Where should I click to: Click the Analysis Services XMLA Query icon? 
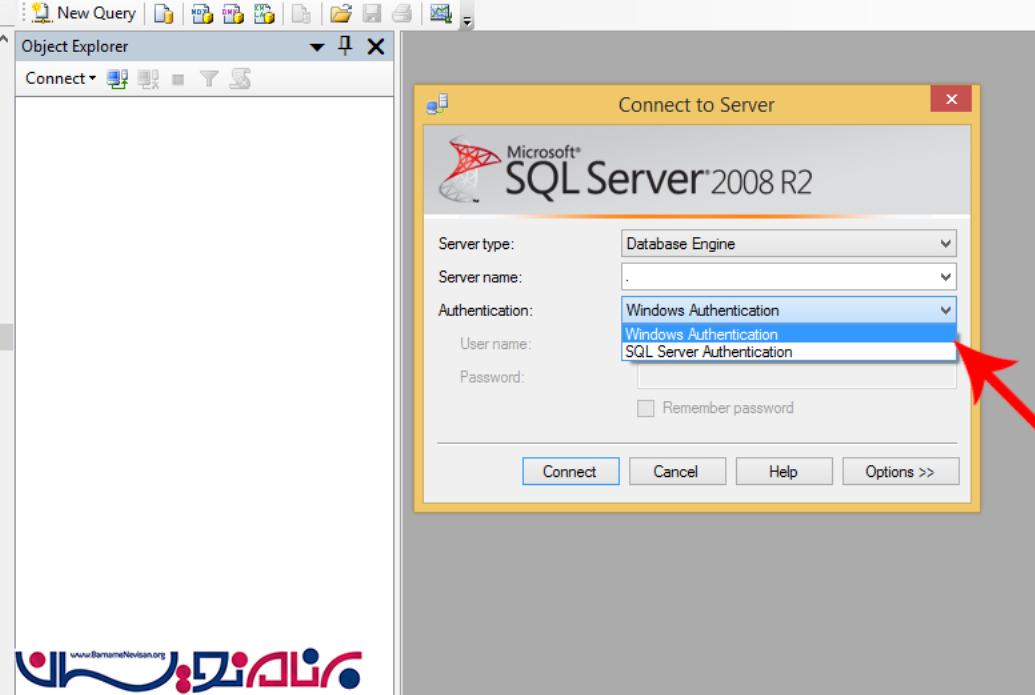[264, 14]
